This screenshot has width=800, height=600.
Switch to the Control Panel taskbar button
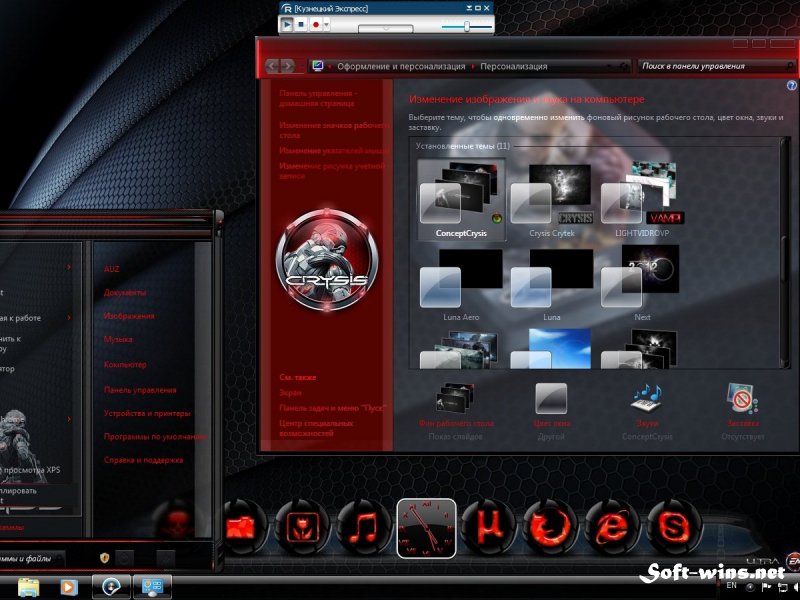(152, 587)
